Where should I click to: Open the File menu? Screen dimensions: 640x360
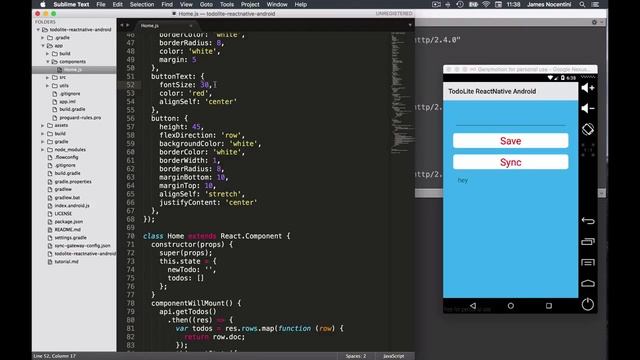click(101, 4)
